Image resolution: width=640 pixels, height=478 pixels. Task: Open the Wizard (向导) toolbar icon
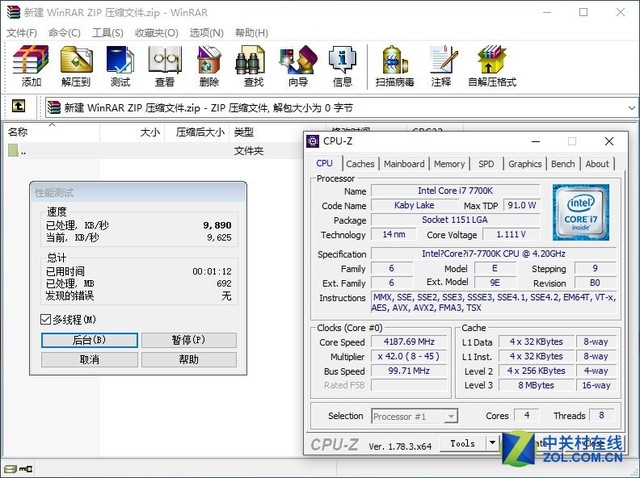coord(298,65)
